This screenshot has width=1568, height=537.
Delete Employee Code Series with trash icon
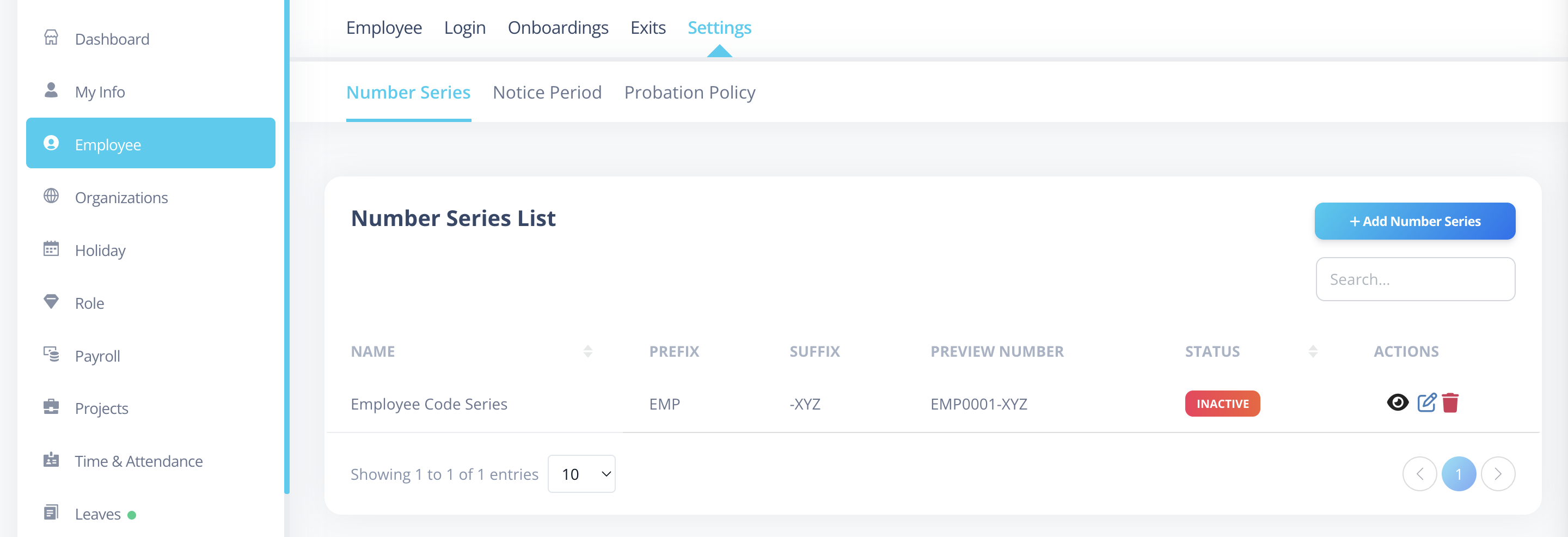[1450, 402]
